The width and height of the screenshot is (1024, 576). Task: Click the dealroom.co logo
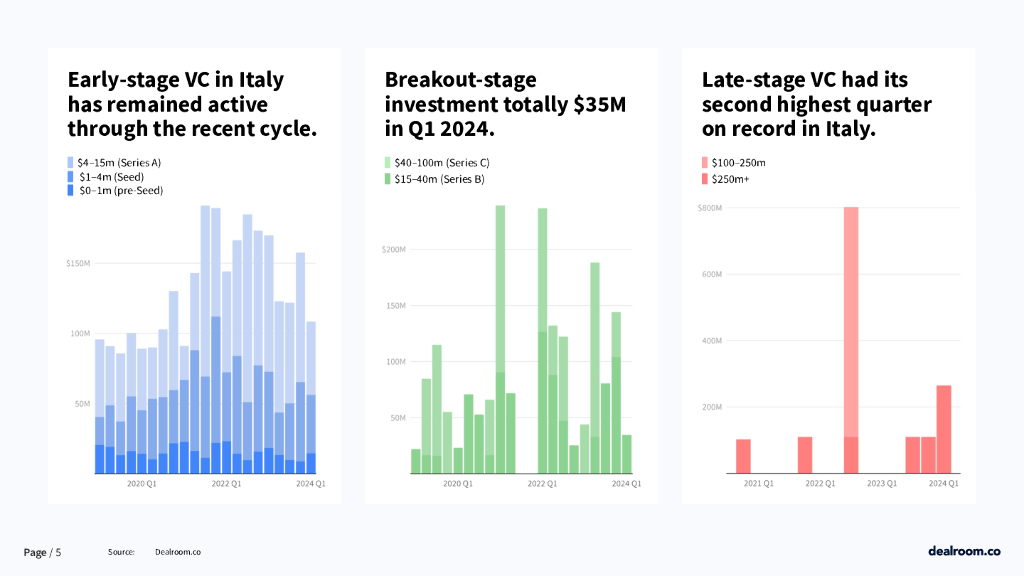coord(964,551)
